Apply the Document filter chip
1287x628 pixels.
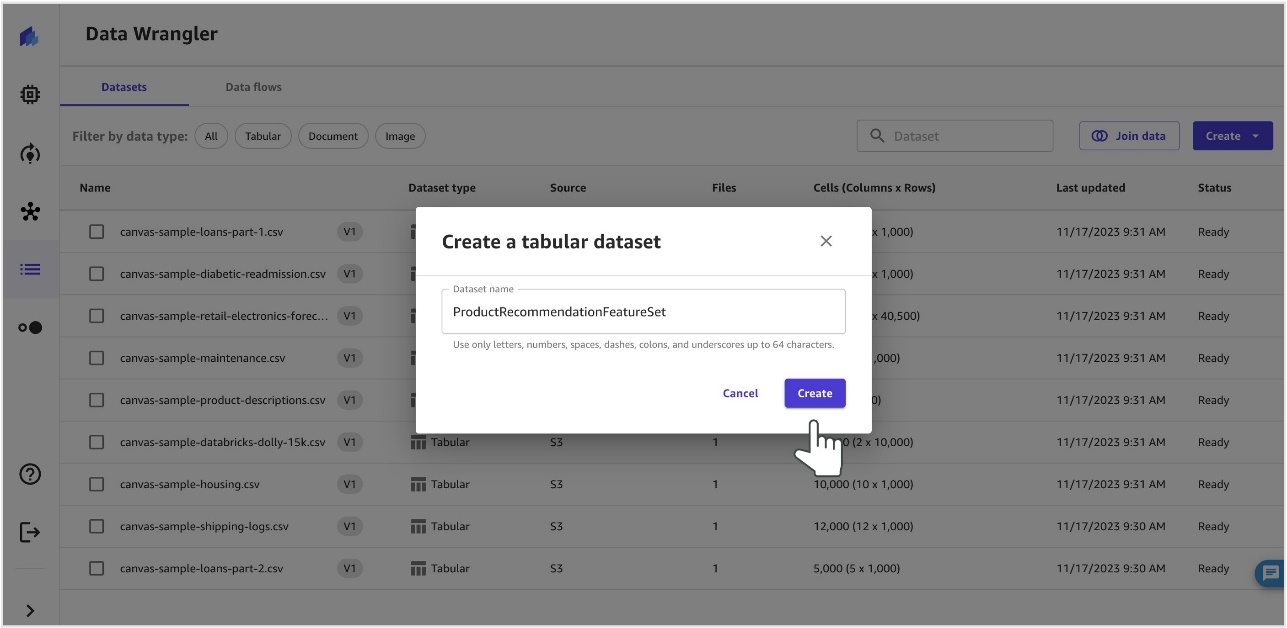click(x=333, y=136)
